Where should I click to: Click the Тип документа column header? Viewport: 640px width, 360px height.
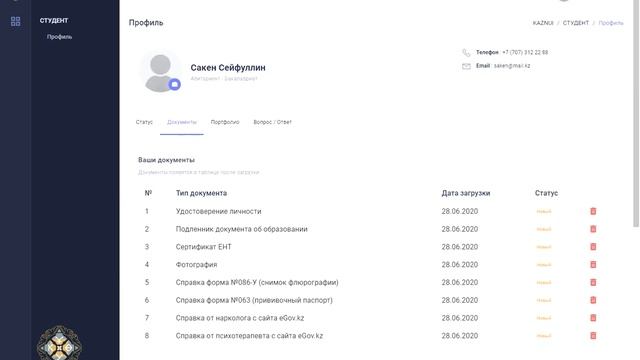(201, 193)
